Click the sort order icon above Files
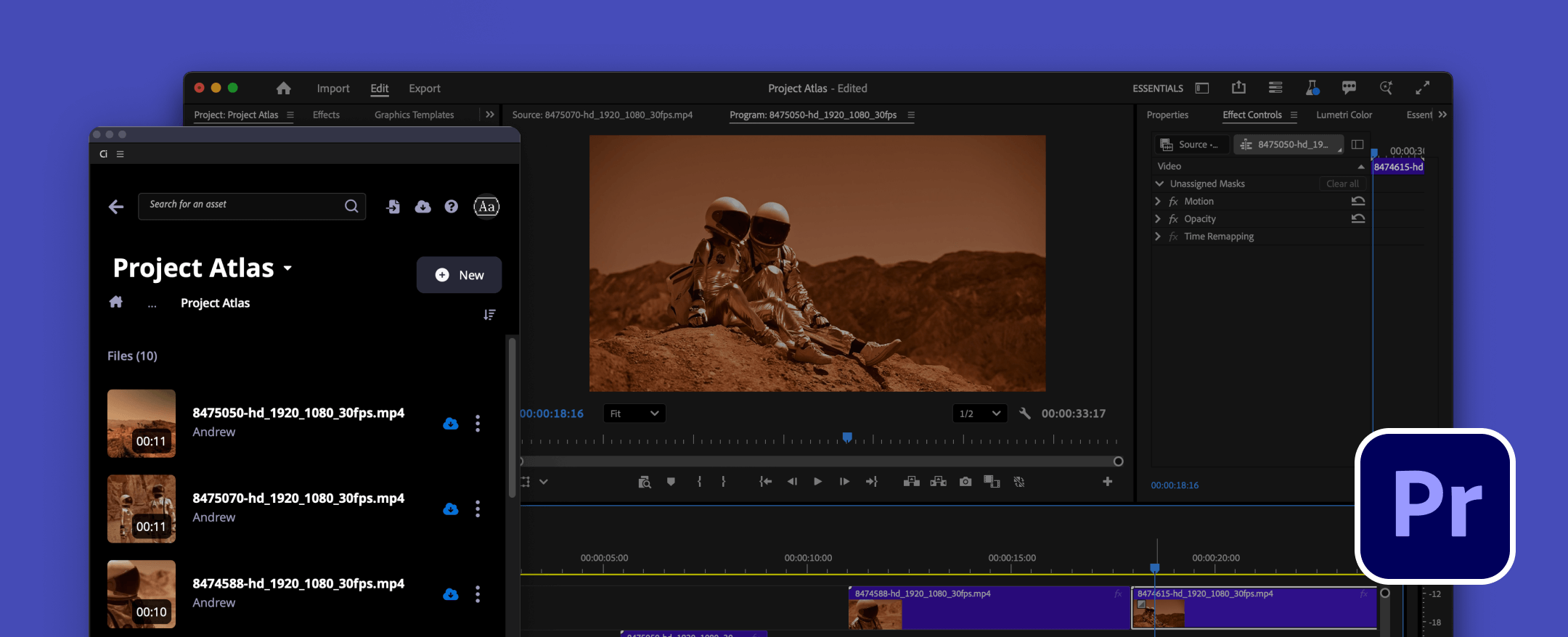This screenshot has height=637, width=1568. coord(489,315)
